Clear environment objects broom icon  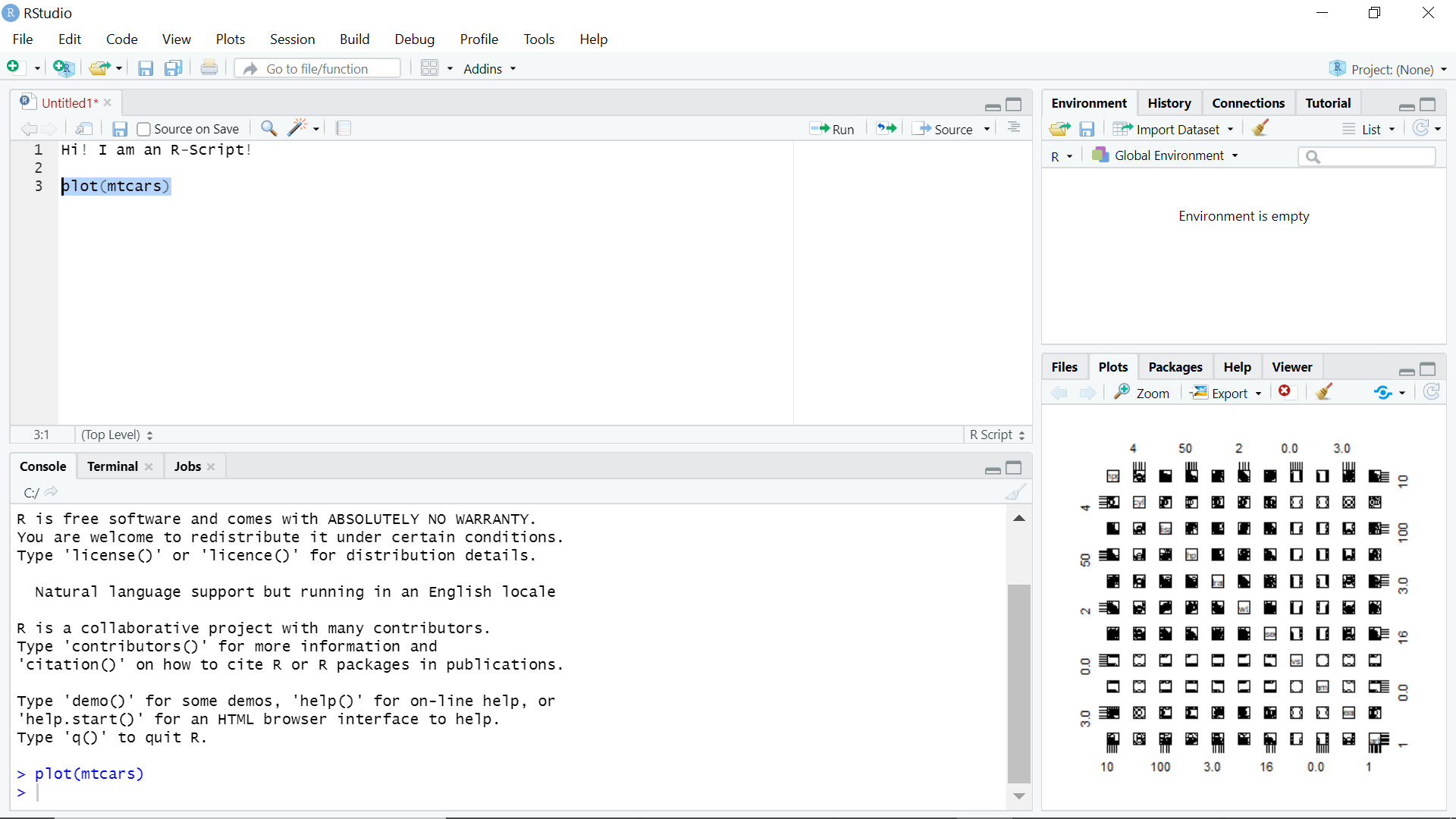(1261, 128)
